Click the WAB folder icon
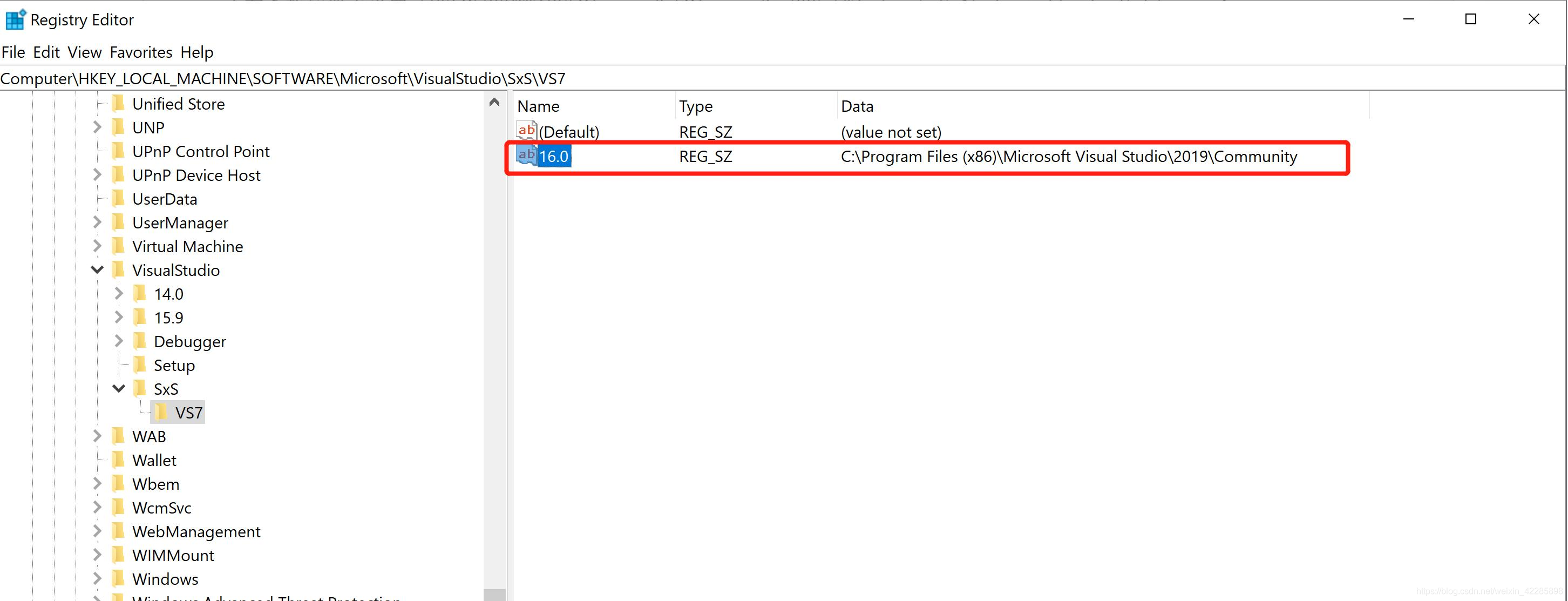This screenshot has width=1568, height=601. [119, 436]
